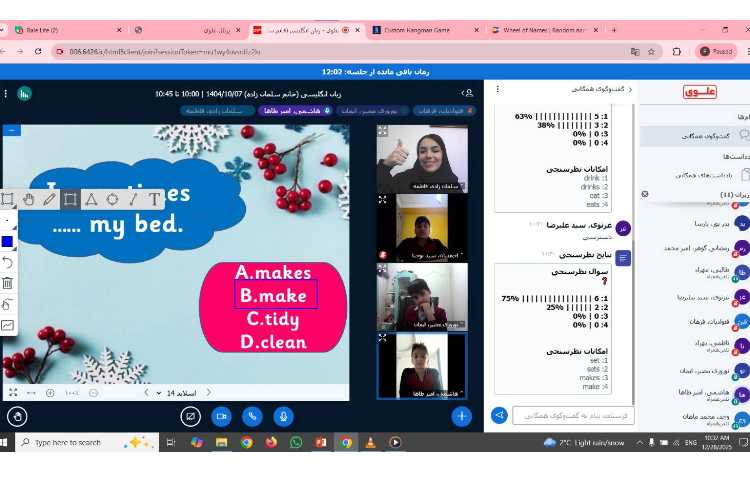This screenshot has width=750, height=480.
Task: Click the trash icon to clear annotations
Action: click(x=8, y=283)
